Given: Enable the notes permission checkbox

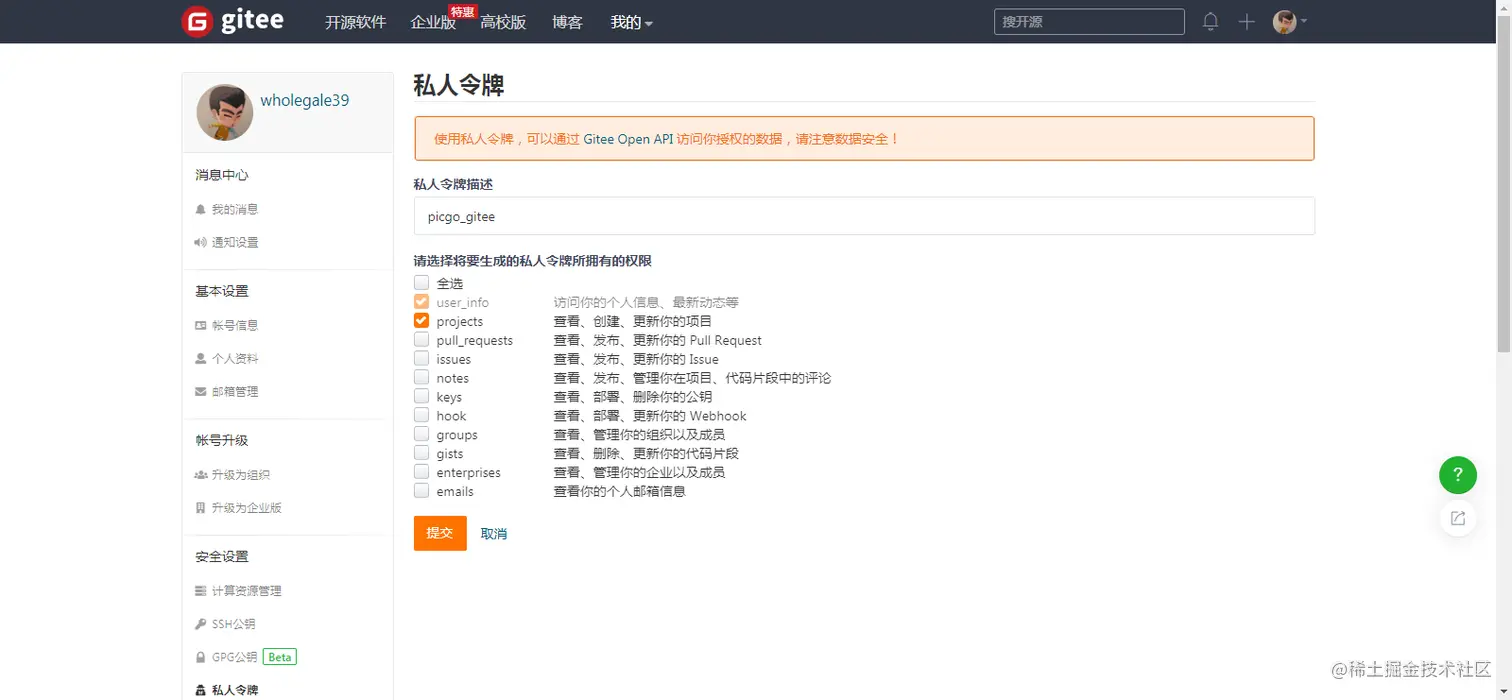Looking at the screenshot, I should (421, 378).
